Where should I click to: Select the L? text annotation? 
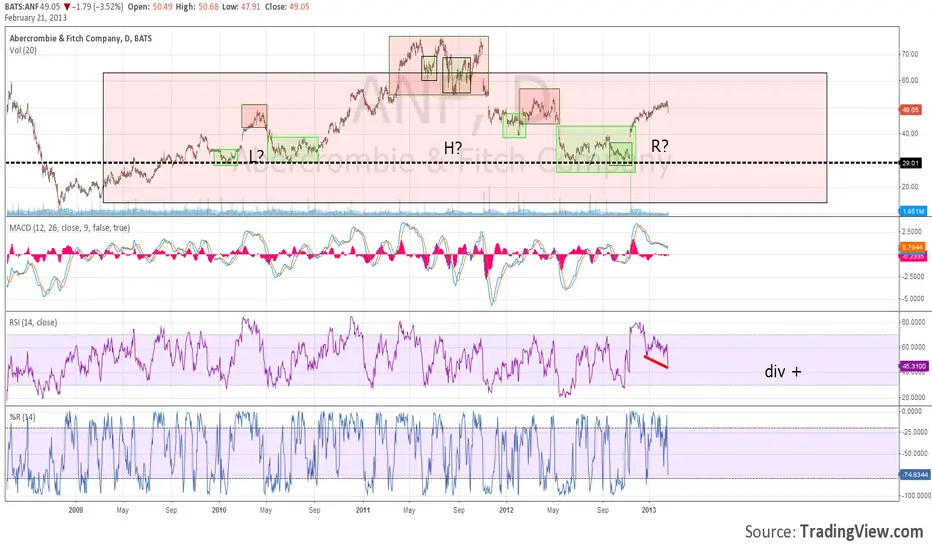pyautogui.click(x=256, y=156)
